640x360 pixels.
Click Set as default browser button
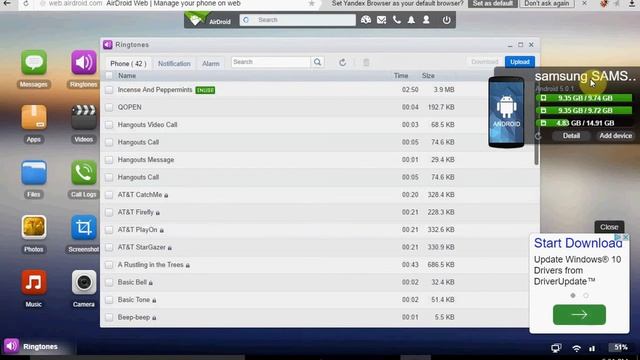tap(493, 4)
